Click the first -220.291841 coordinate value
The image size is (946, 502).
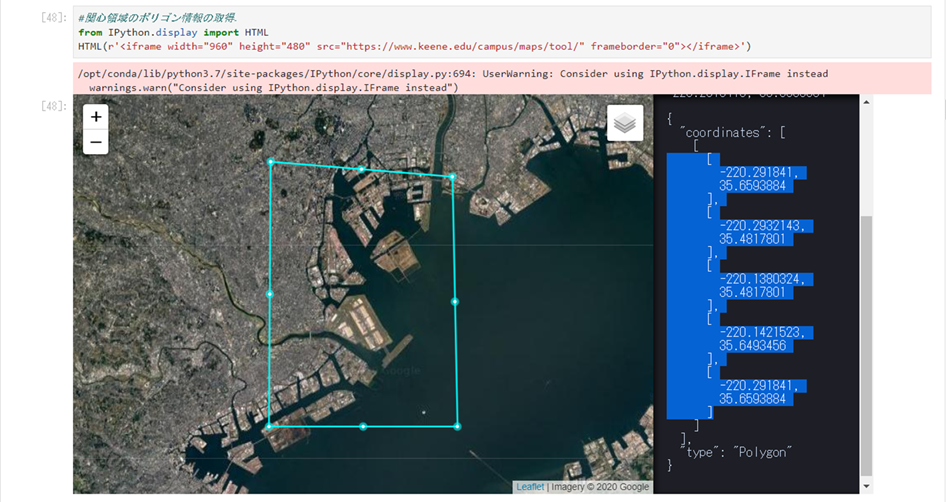pos(758,173)
